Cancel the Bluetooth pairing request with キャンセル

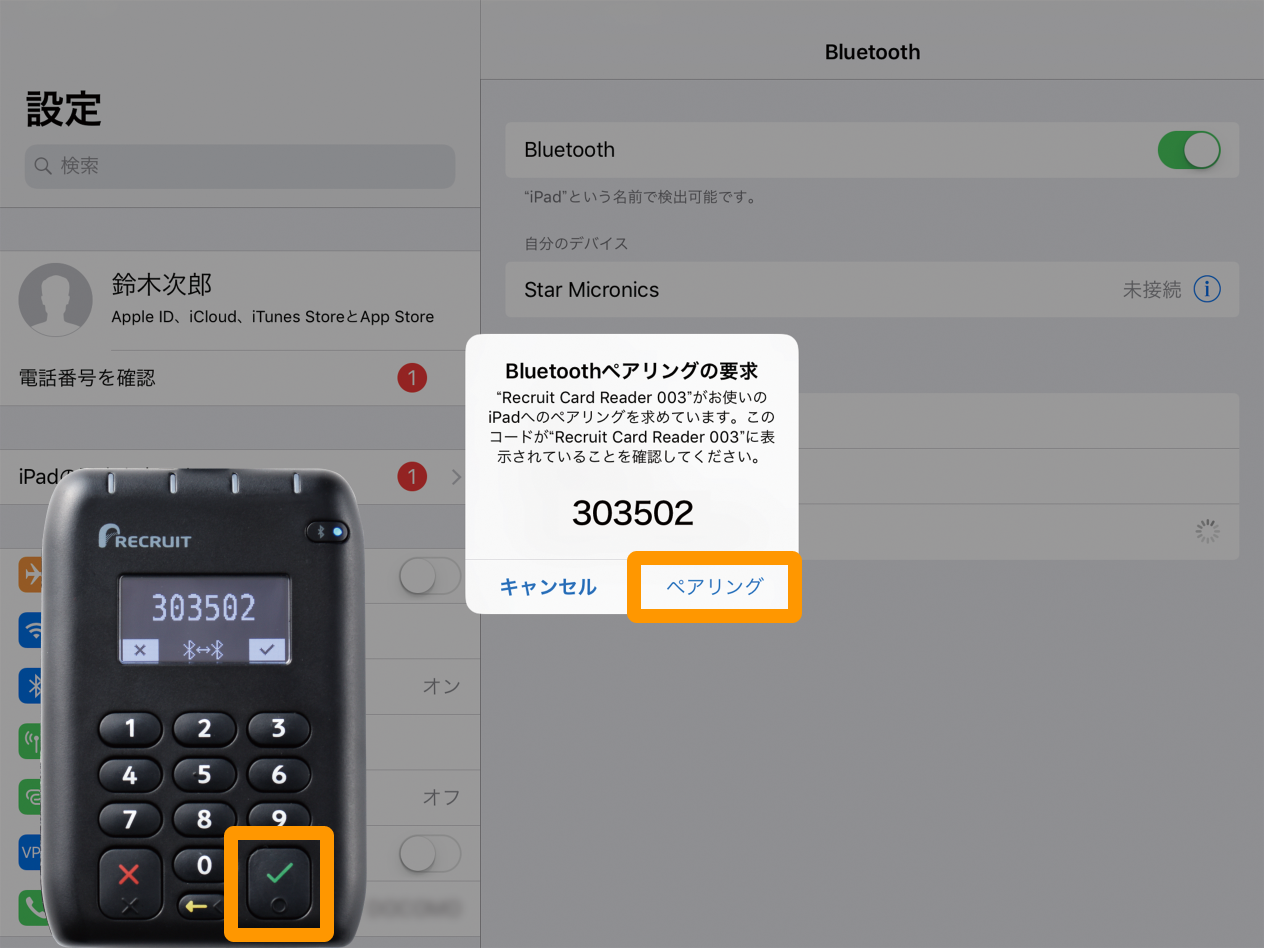click(548, 588)
